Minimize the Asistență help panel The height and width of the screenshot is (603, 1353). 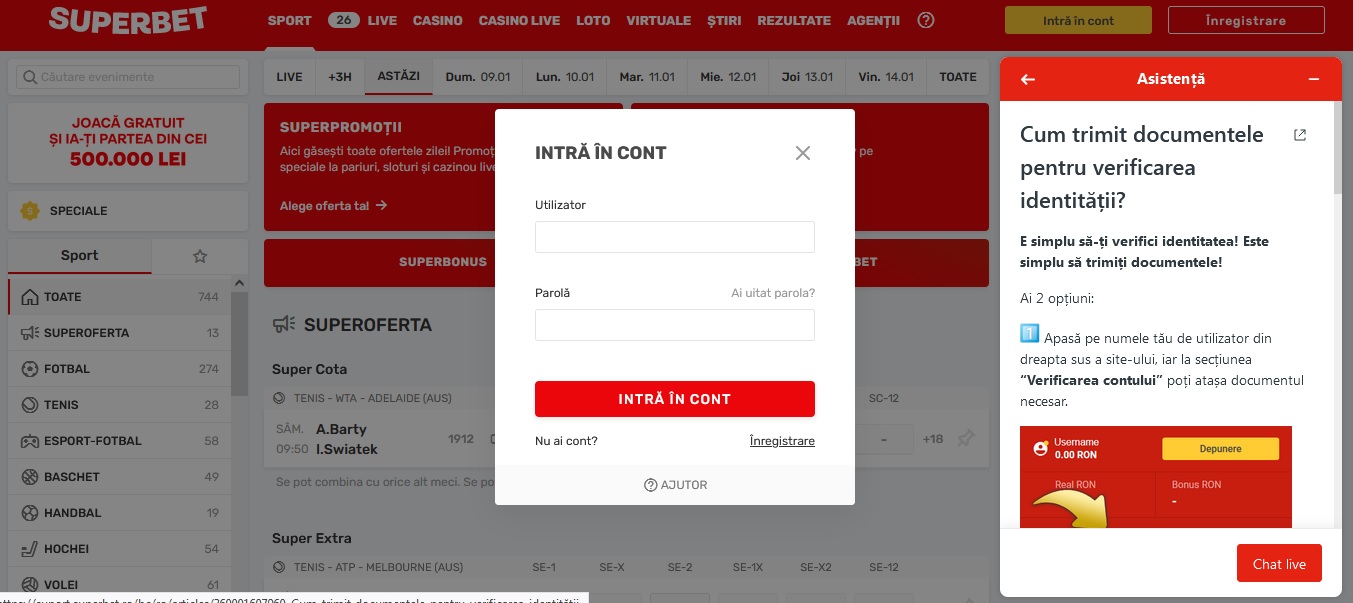(x=1314, y=79)
